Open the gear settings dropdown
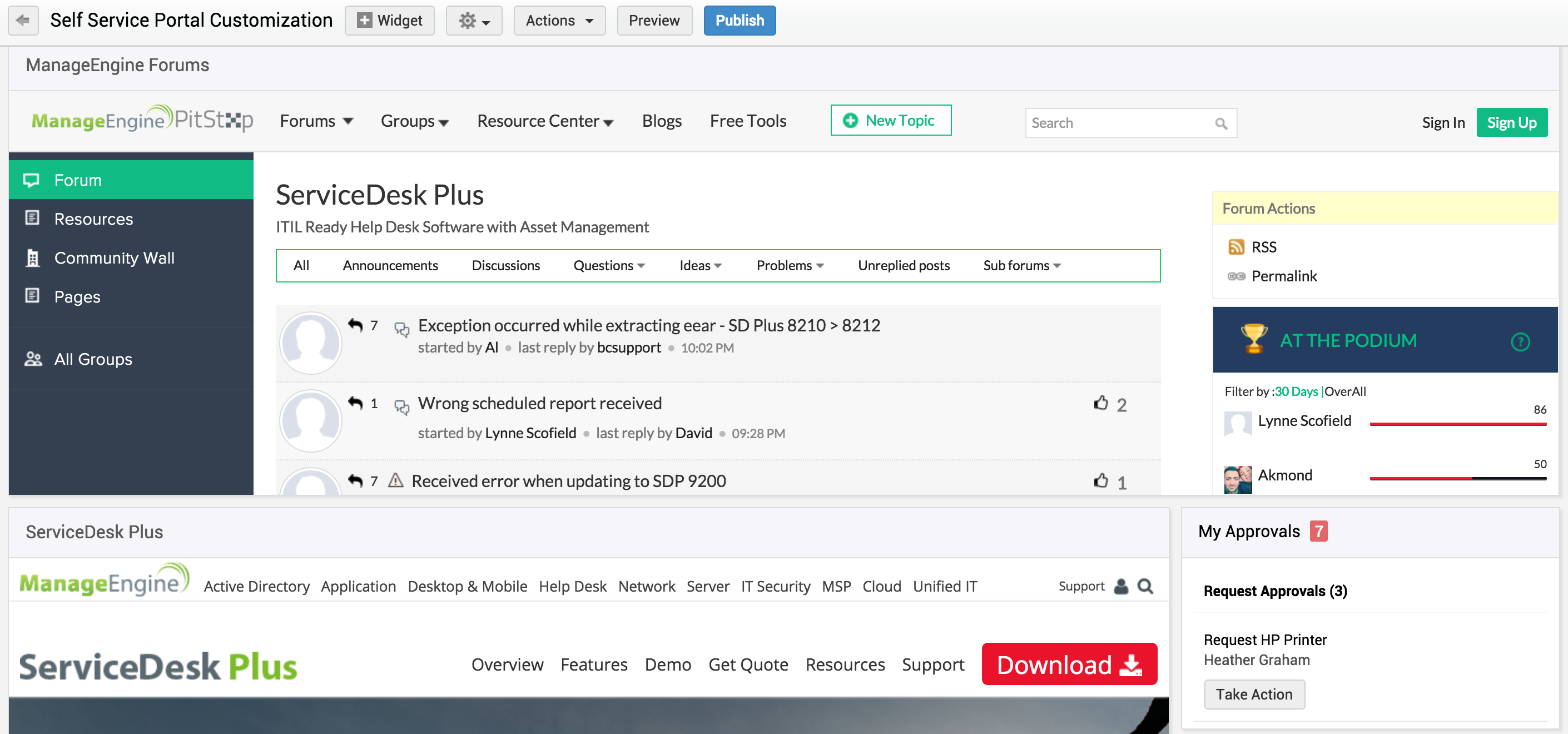Screen dimensions: 1568x734 click(x=474, y=21)
